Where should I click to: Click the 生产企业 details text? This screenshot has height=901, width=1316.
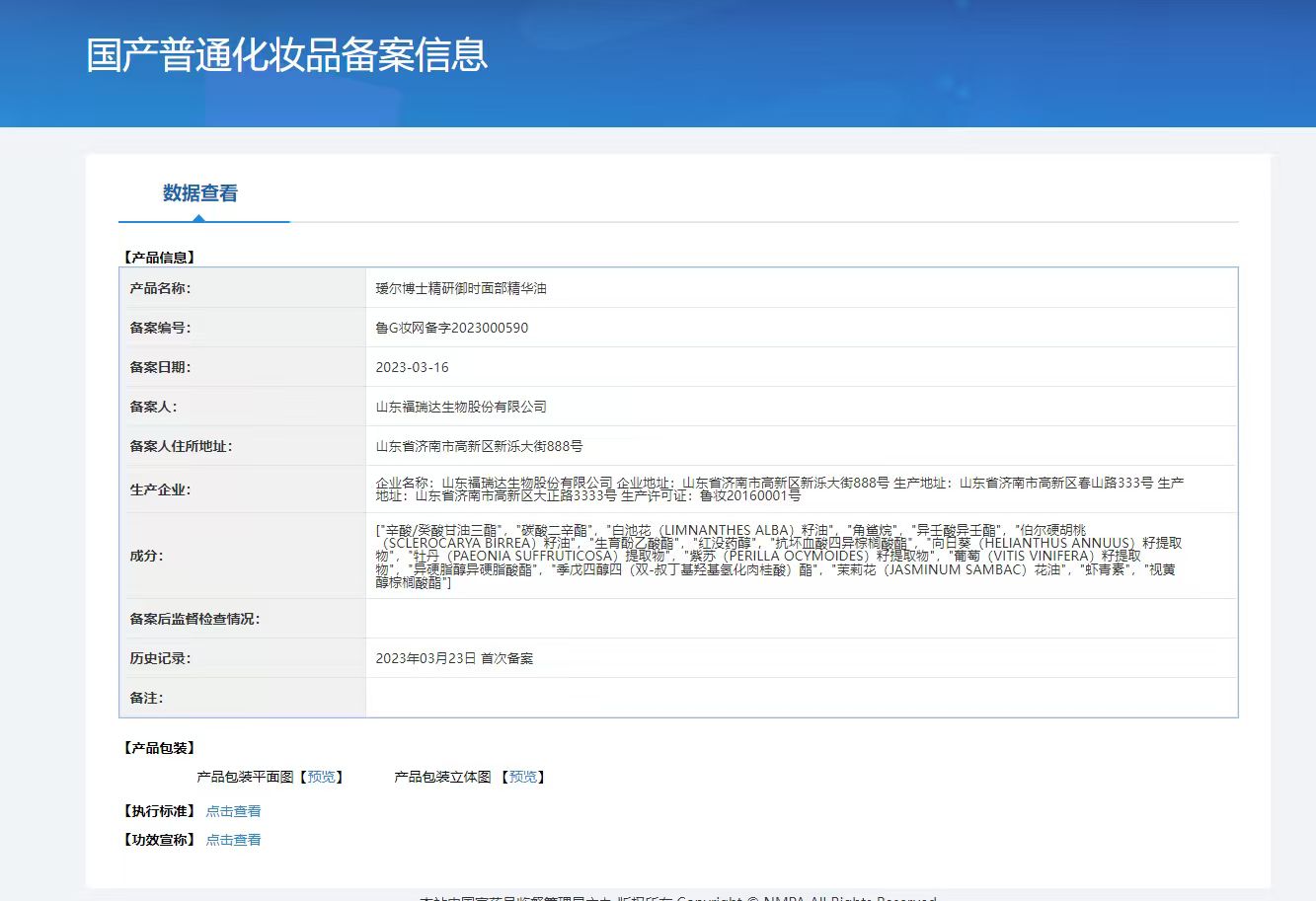click(780, 489)
